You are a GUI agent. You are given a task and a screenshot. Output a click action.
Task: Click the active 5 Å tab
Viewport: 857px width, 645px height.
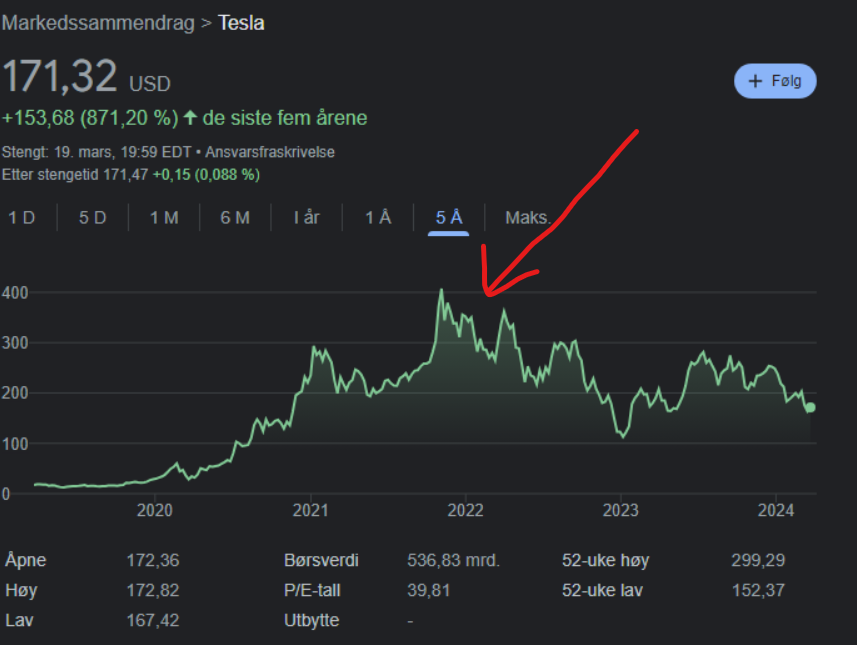tap(449, 218)
